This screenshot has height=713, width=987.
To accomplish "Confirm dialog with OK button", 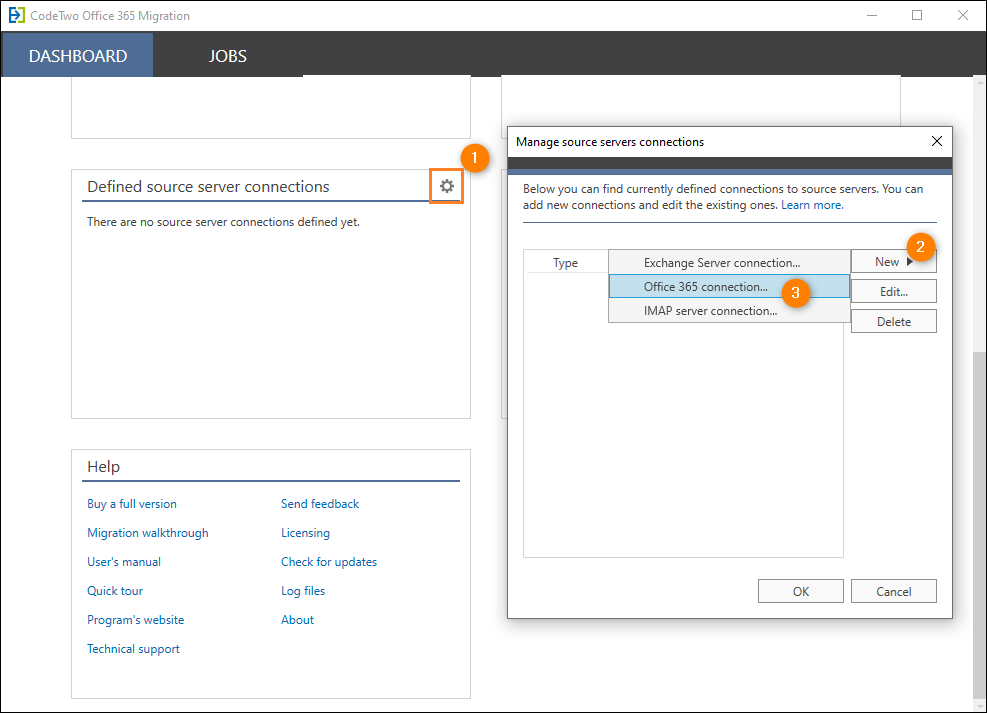I will pyautogui.click(x=801, y=591).
